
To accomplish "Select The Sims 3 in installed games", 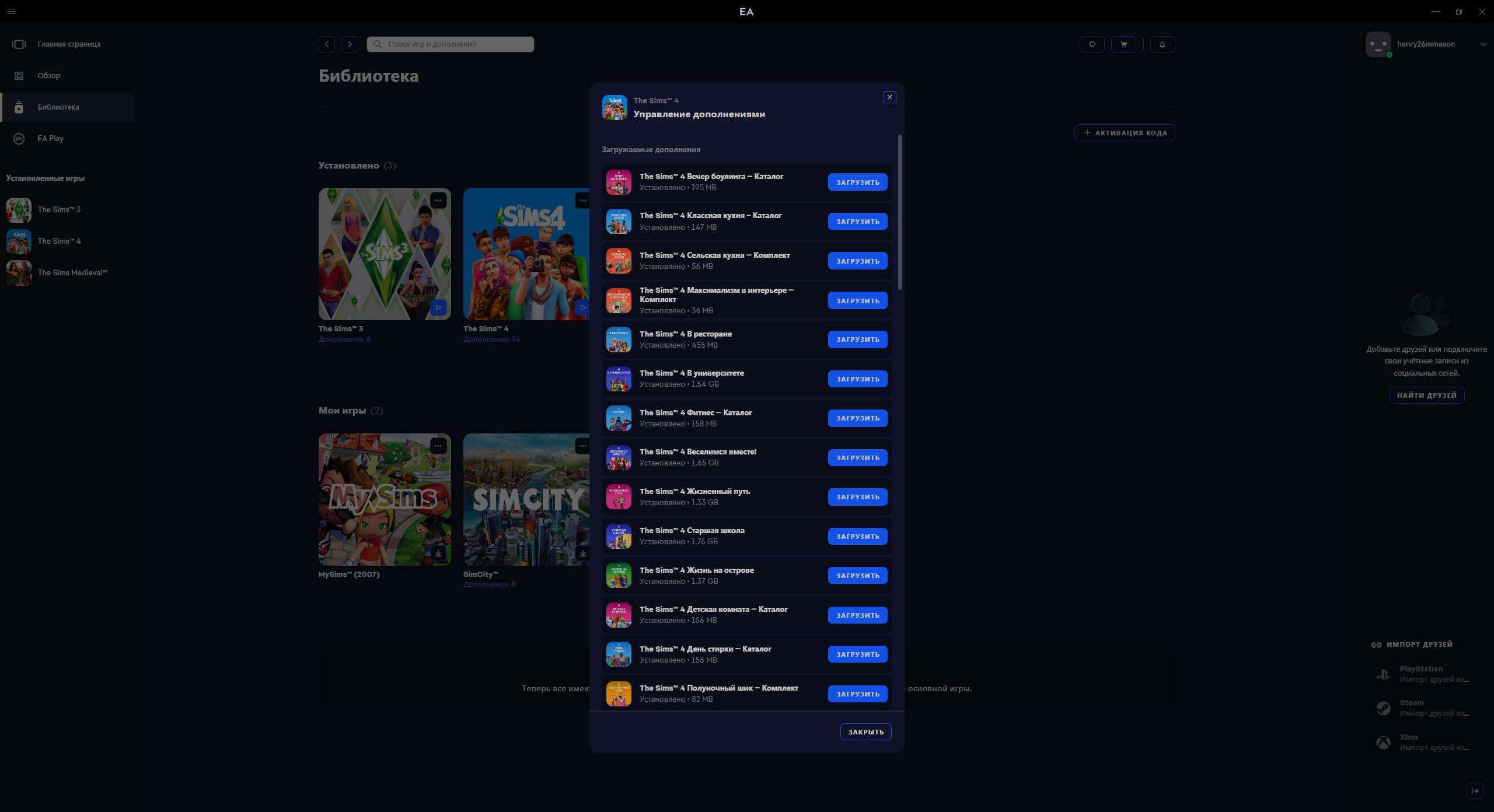I will click(67, 210).
